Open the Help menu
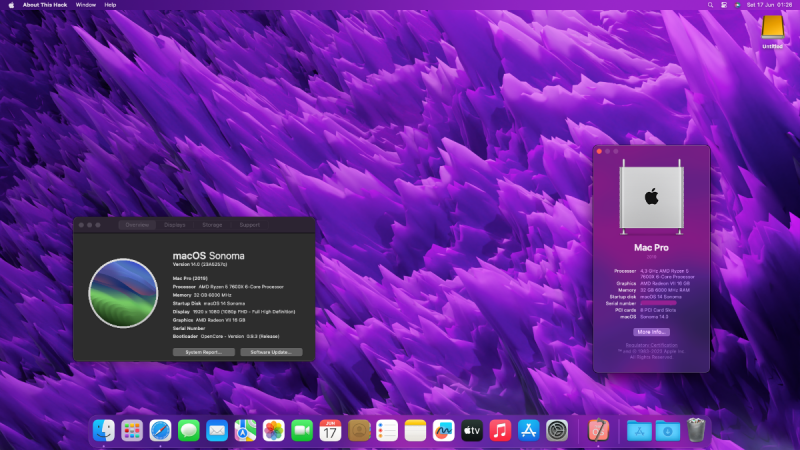Viewport: 800px width, 450px height. pos(110,5)
